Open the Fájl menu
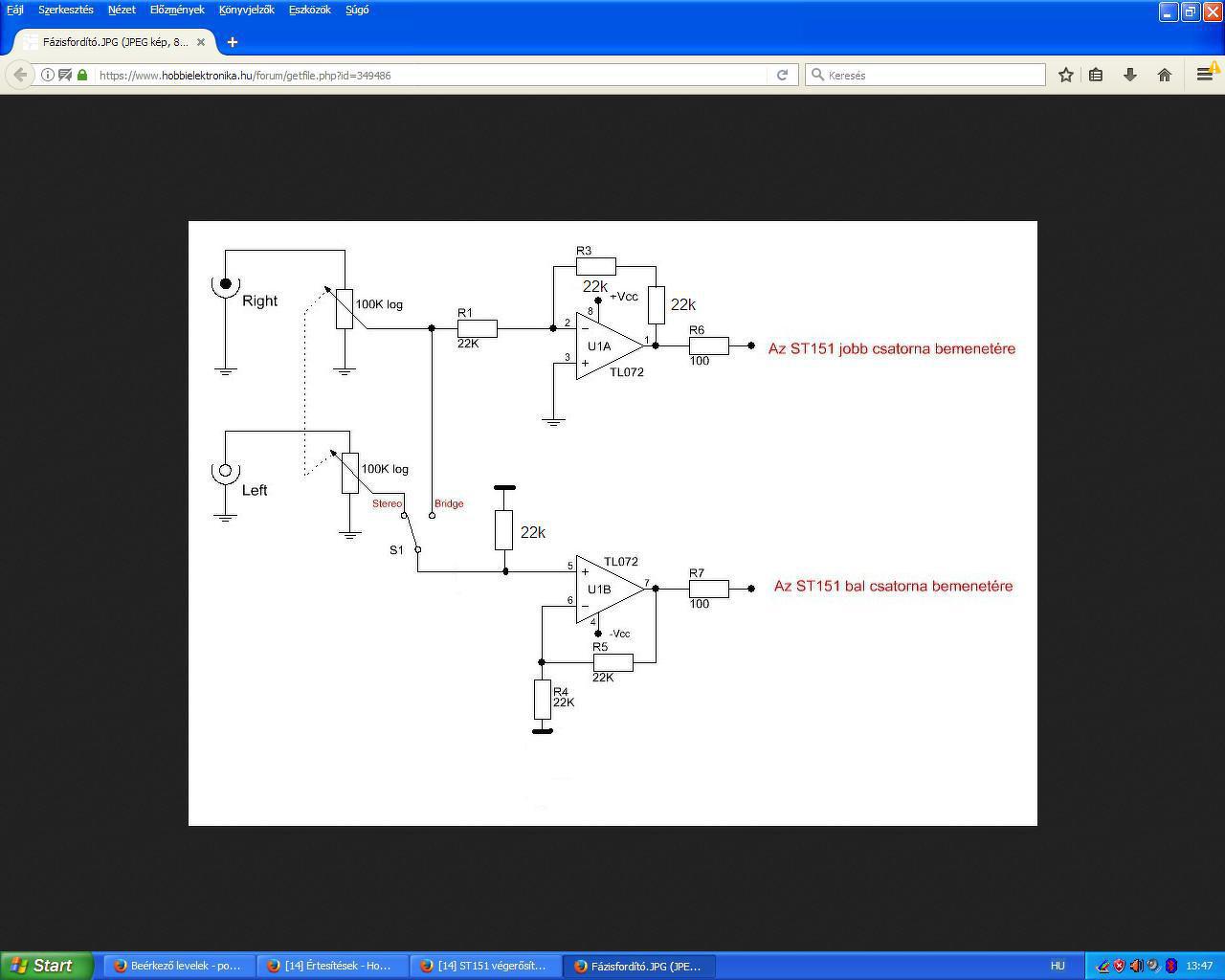Screen dimensions: 1225x980 coord(14,10)
